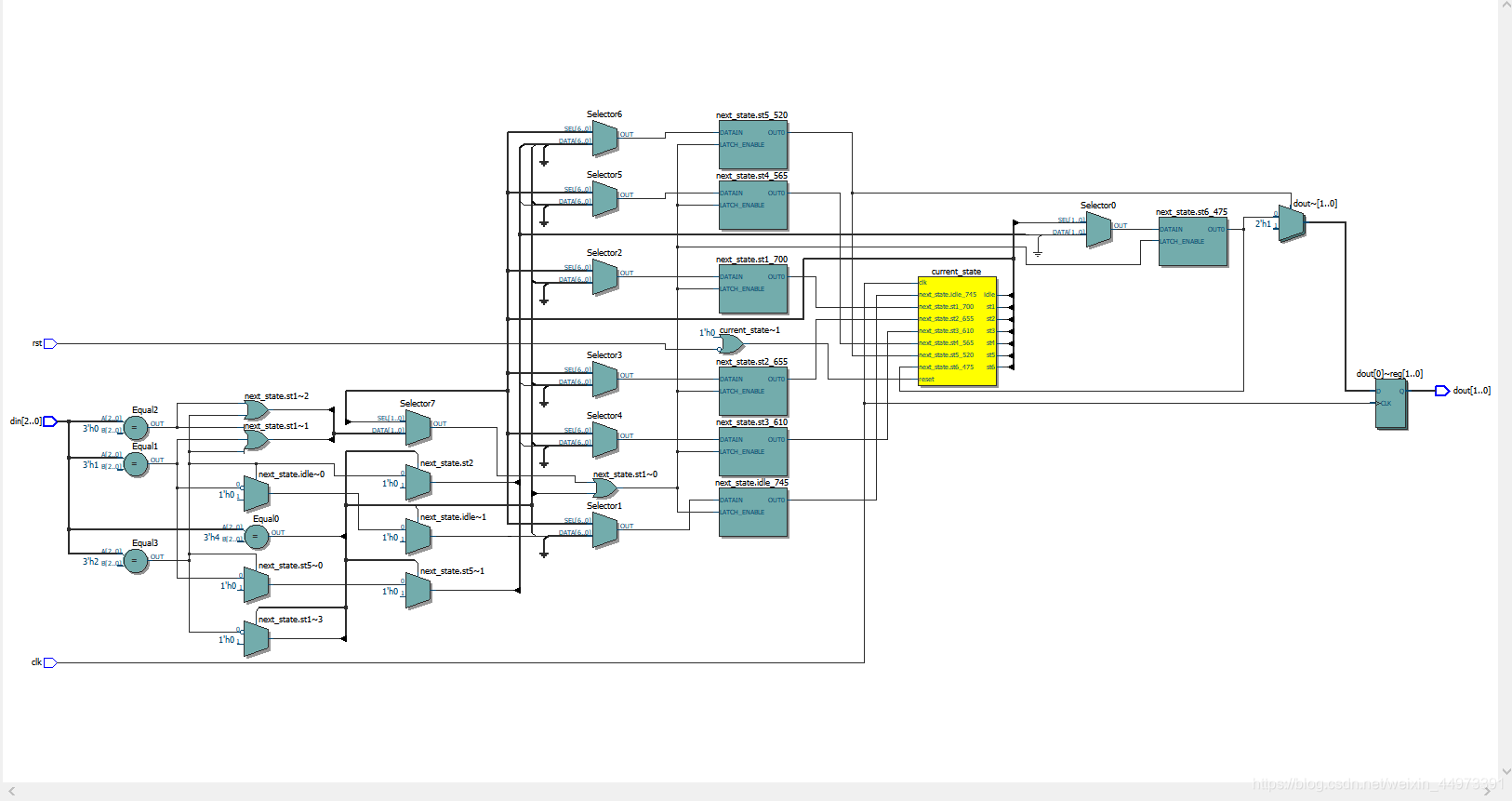Select the next_state.st2_655 latch block
1512x801 pixels.
[753, 391]
